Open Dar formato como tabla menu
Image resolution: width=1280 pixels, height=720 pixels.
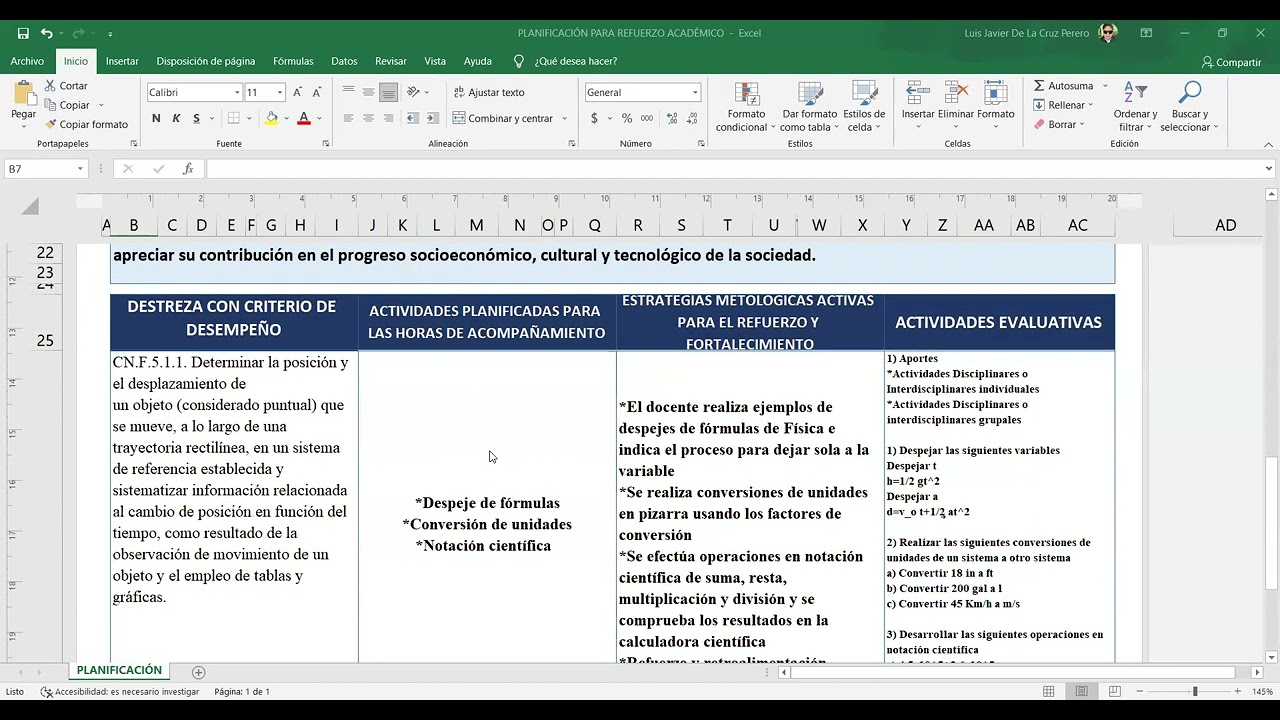coord(809,106)
